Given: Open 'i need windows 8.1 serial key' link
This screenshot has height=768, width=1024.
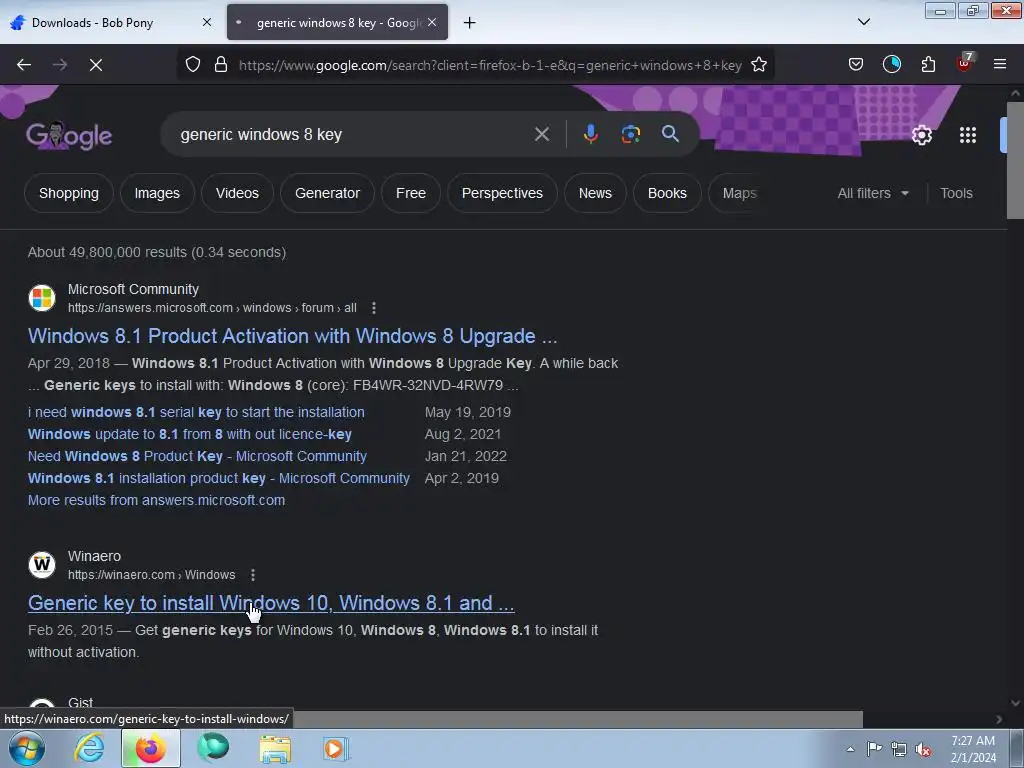Looking at the screenshot, I should pyautogui.click(x=196, y=412).
